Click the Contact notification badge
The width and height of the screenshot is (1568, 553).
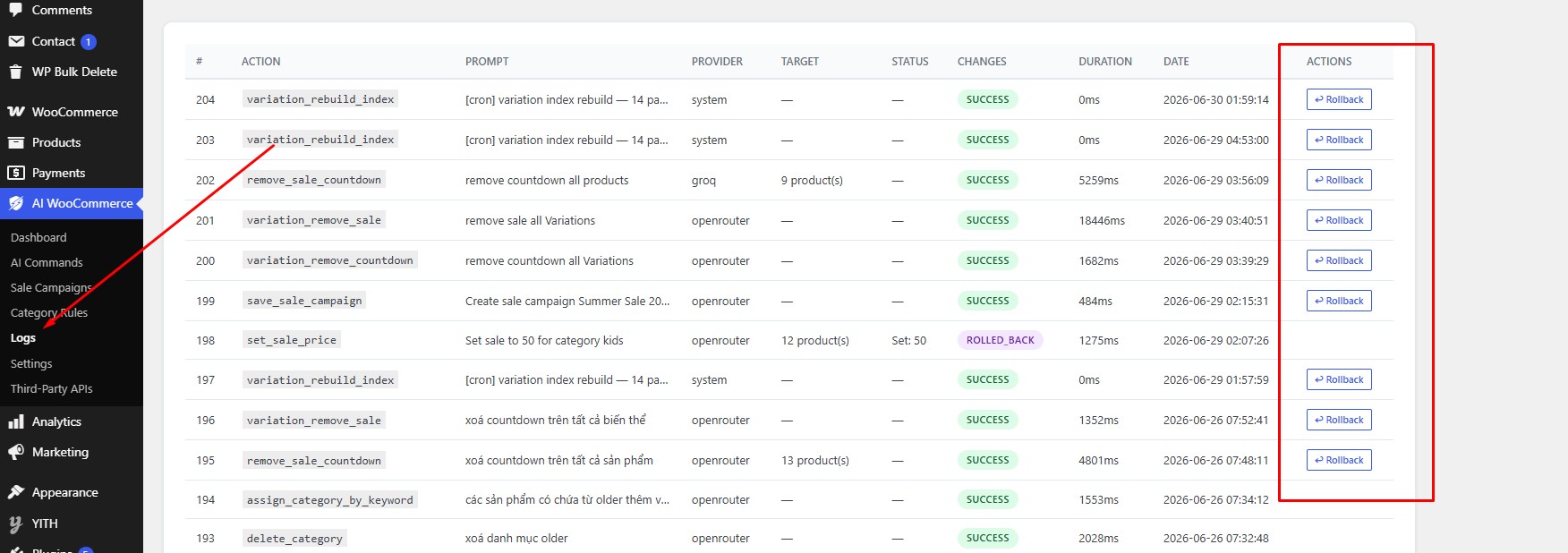[x=89, y=42]
